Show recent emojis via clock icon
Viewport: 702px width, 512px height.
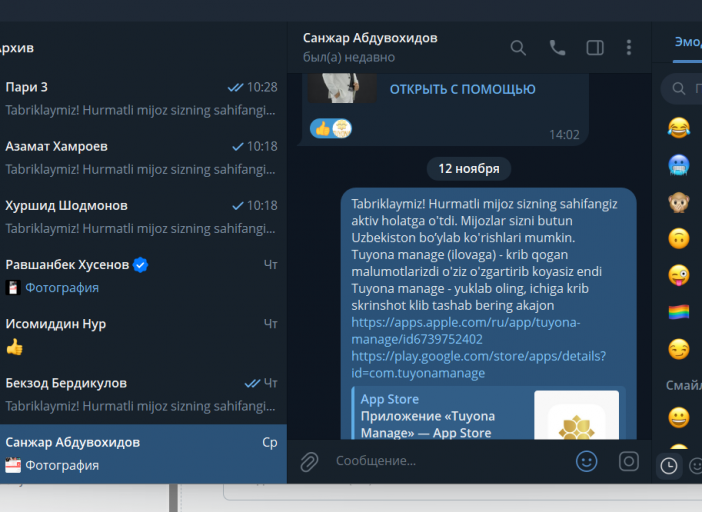(x=669, y=465)
